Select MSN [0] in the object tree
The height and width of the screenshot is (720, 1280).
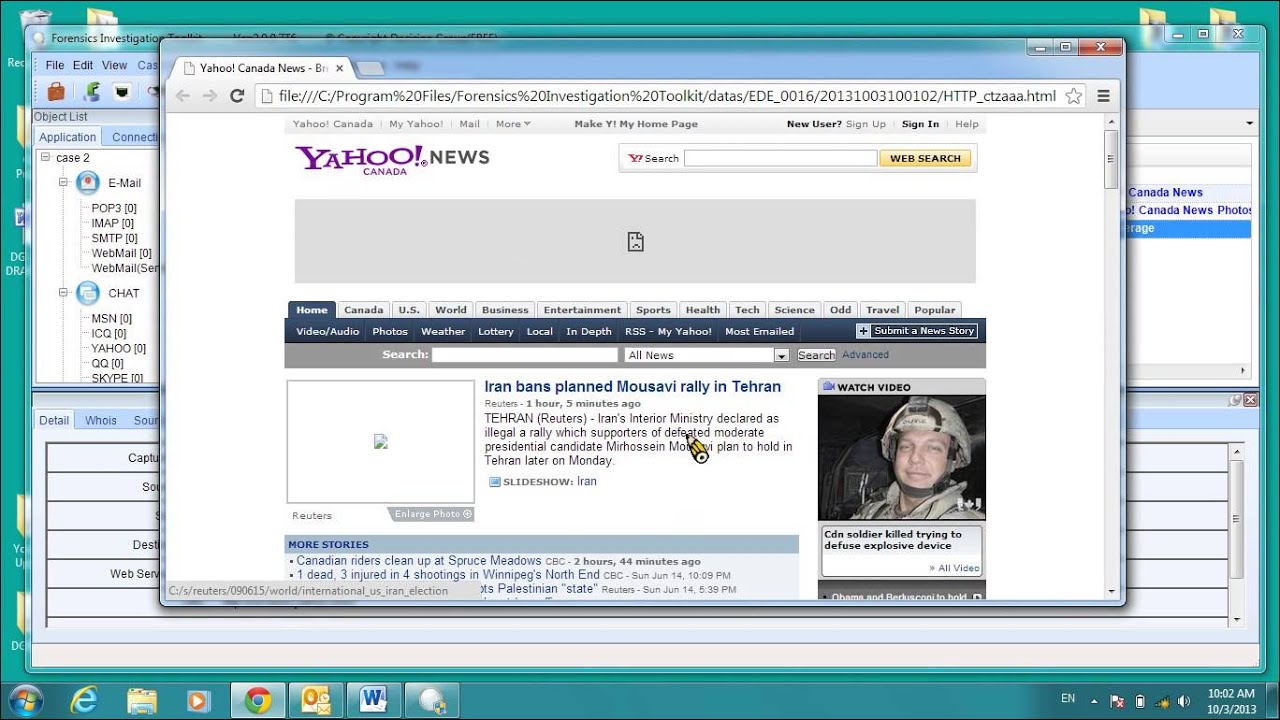pyautogui.click(x=111, y=318)
